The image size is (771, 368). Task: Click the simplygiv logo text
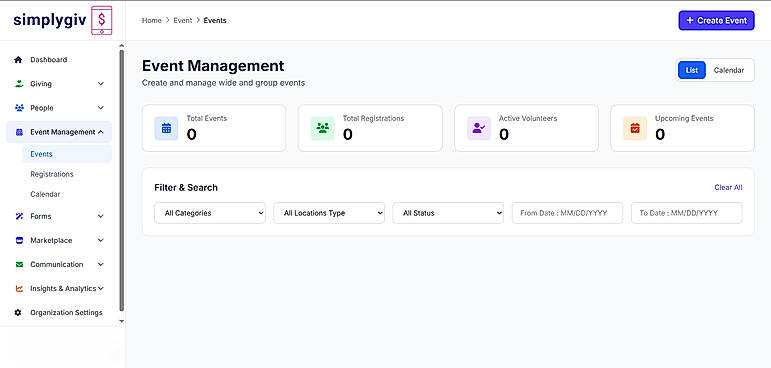tap(50, 20)
